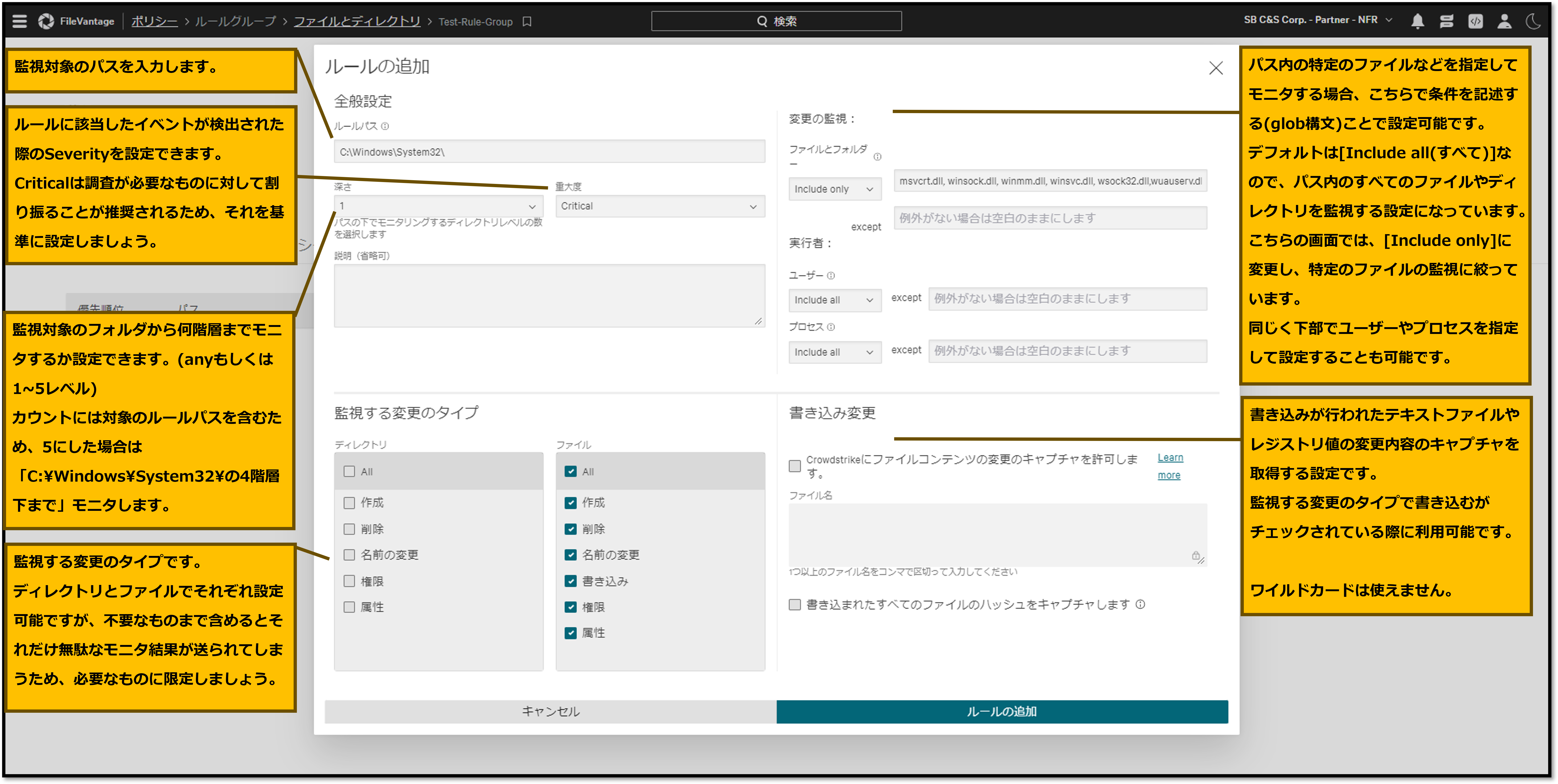Check directory 作成 checkbox
1558x784 pixels.
(349, 503)
